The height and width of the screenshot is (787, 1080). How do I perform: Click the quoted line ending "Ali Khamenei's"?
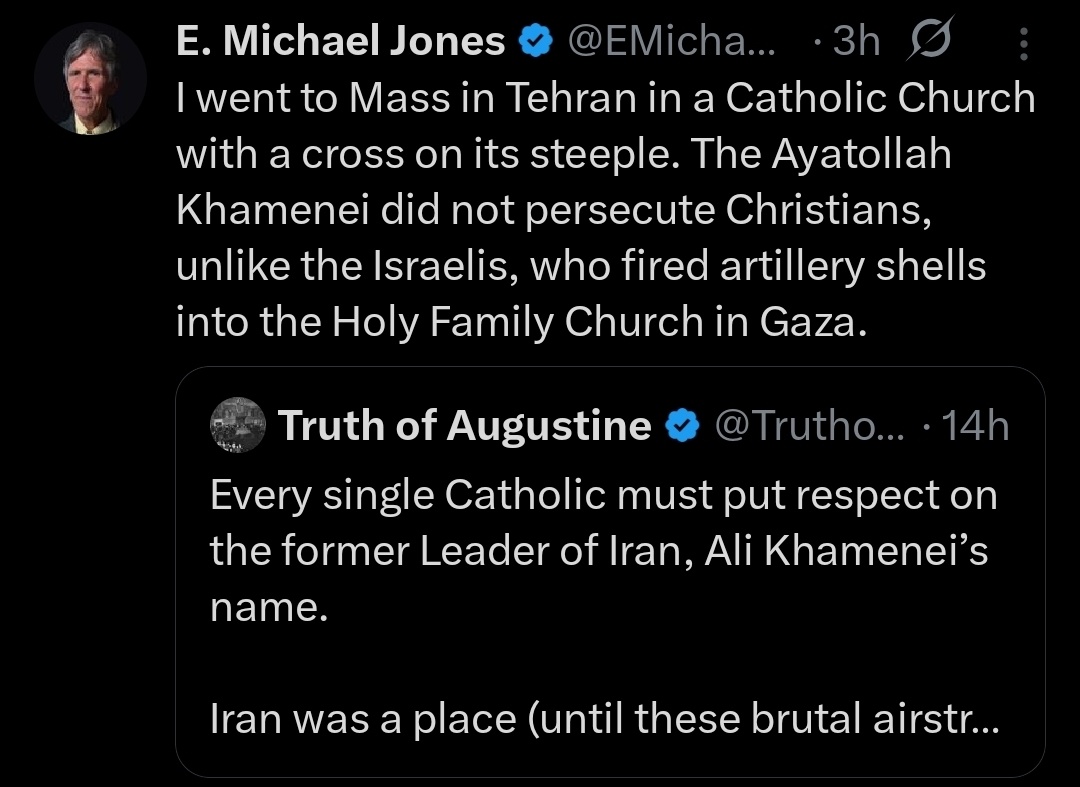pos(598,553)
